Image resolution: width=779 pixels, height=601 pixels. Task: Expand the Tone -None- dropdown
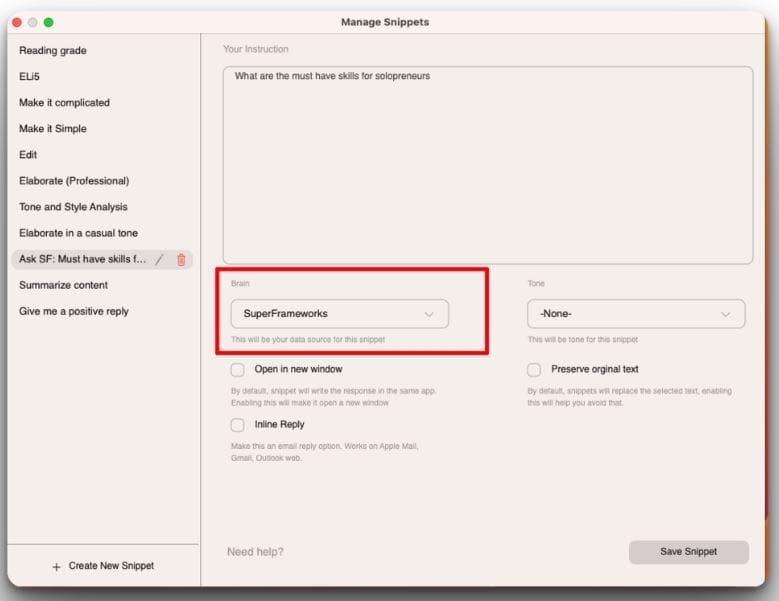click(x=635, y=314)
